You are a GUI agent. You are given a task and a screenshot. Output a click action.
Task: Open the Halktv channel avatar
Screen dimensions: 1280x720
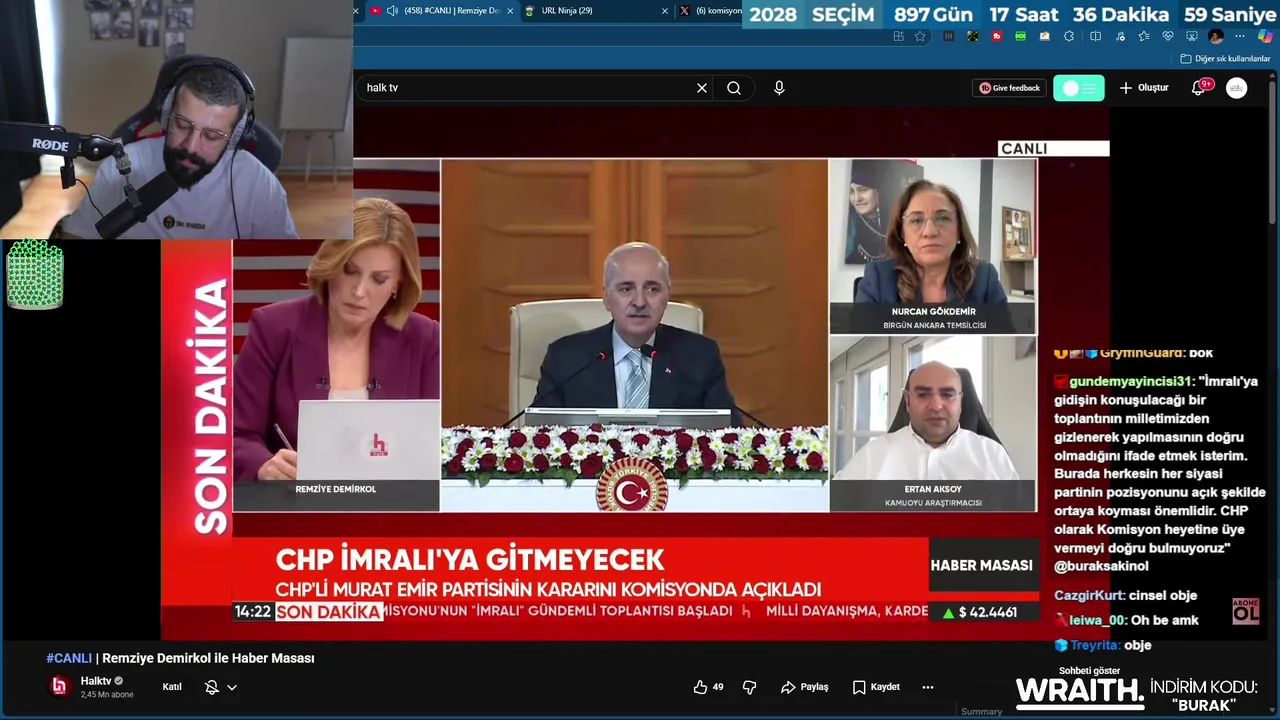tap(59, 686)
